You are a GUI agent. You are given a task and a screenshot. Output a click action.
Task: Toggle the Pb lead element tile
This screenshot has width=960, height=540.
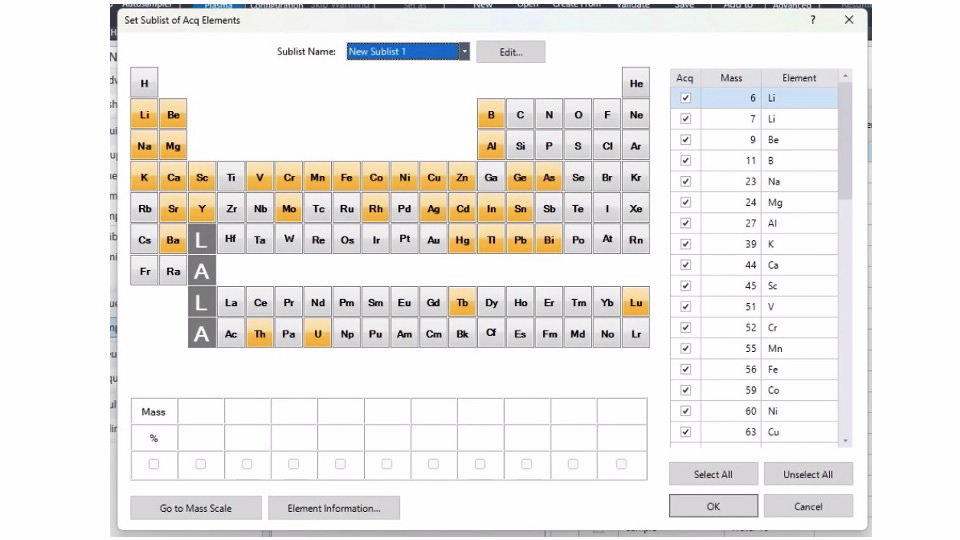(x=521, y=240)
